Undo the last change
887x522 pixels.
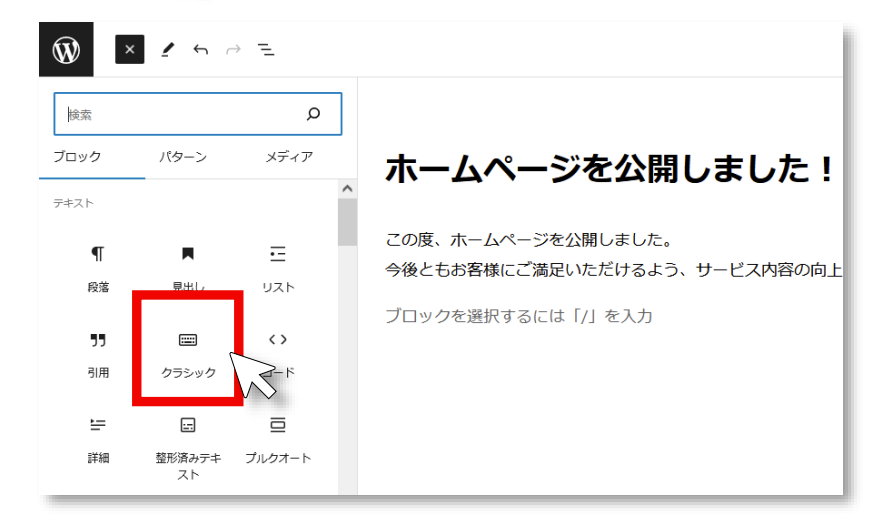pos(200,50)
